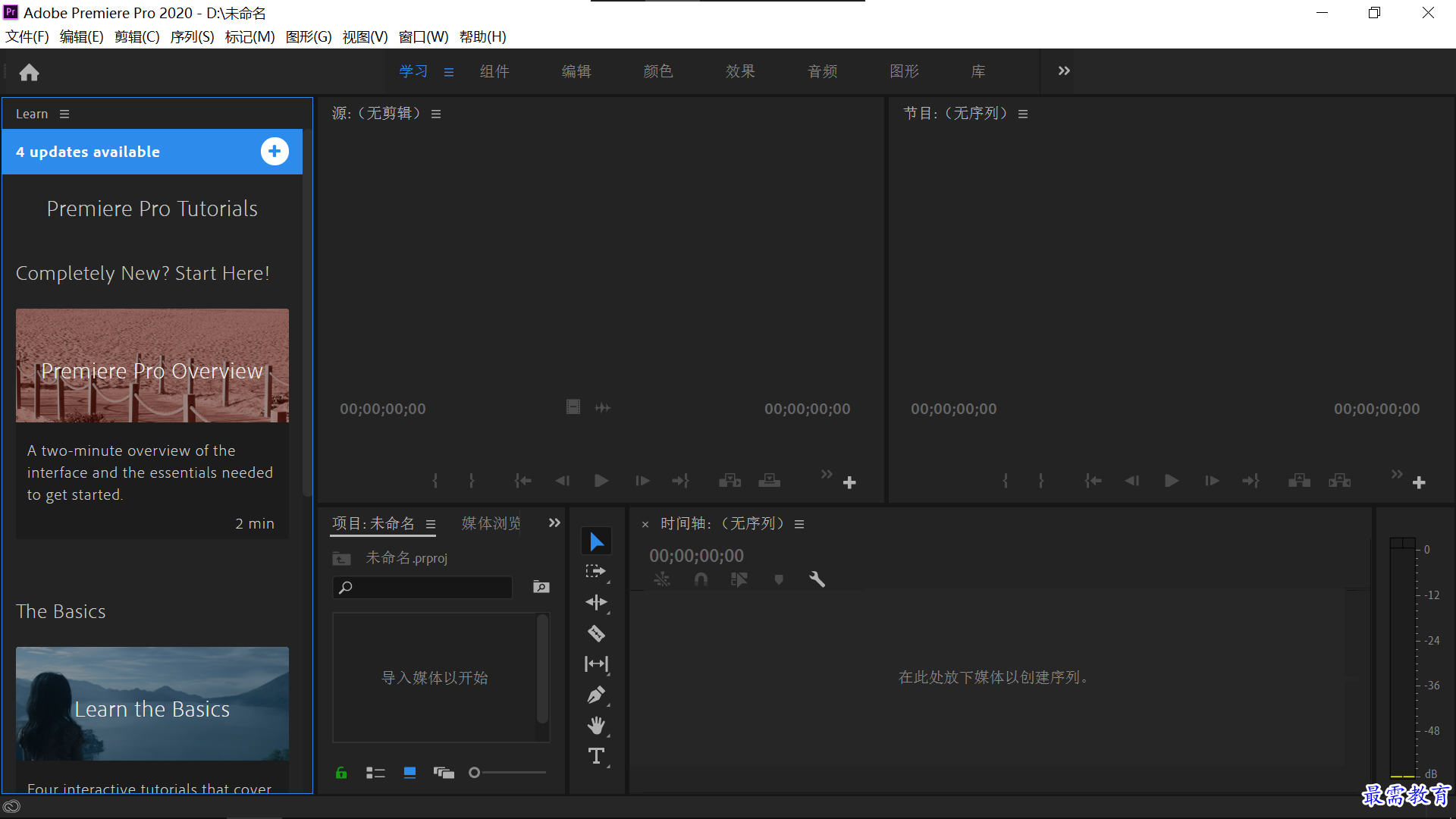Go to the Home screen icon

pos(29,72)
